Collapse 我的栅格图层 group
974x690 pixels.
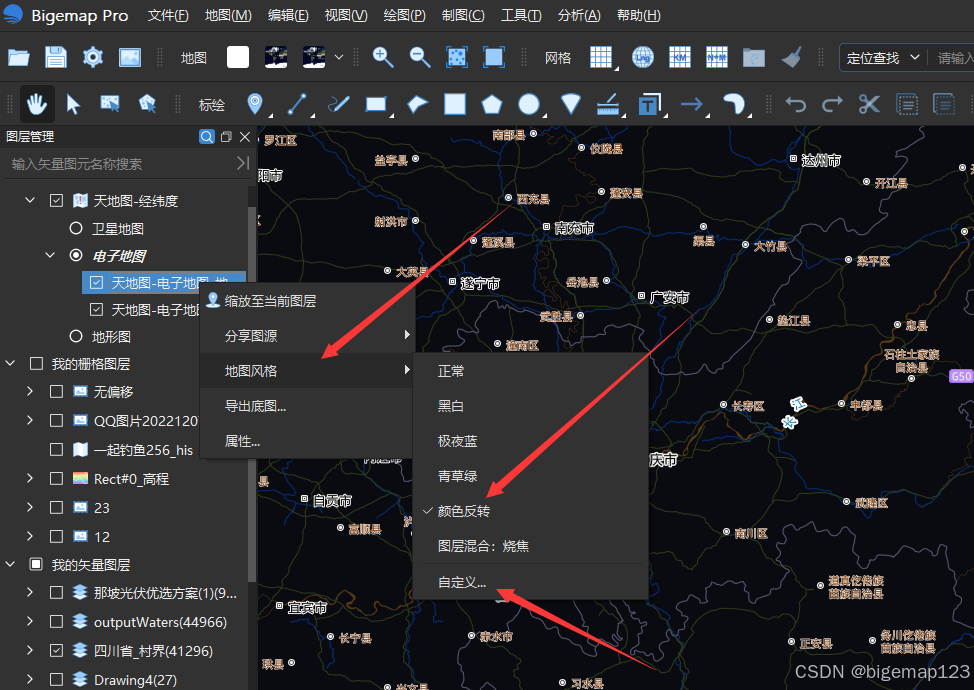(10, 363)
